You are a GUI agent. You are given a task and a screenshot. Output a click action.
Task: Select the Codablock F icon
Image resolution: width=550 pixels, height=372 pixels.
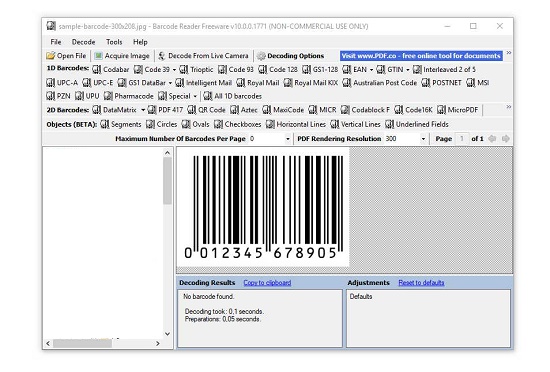[x=345, y=110]
